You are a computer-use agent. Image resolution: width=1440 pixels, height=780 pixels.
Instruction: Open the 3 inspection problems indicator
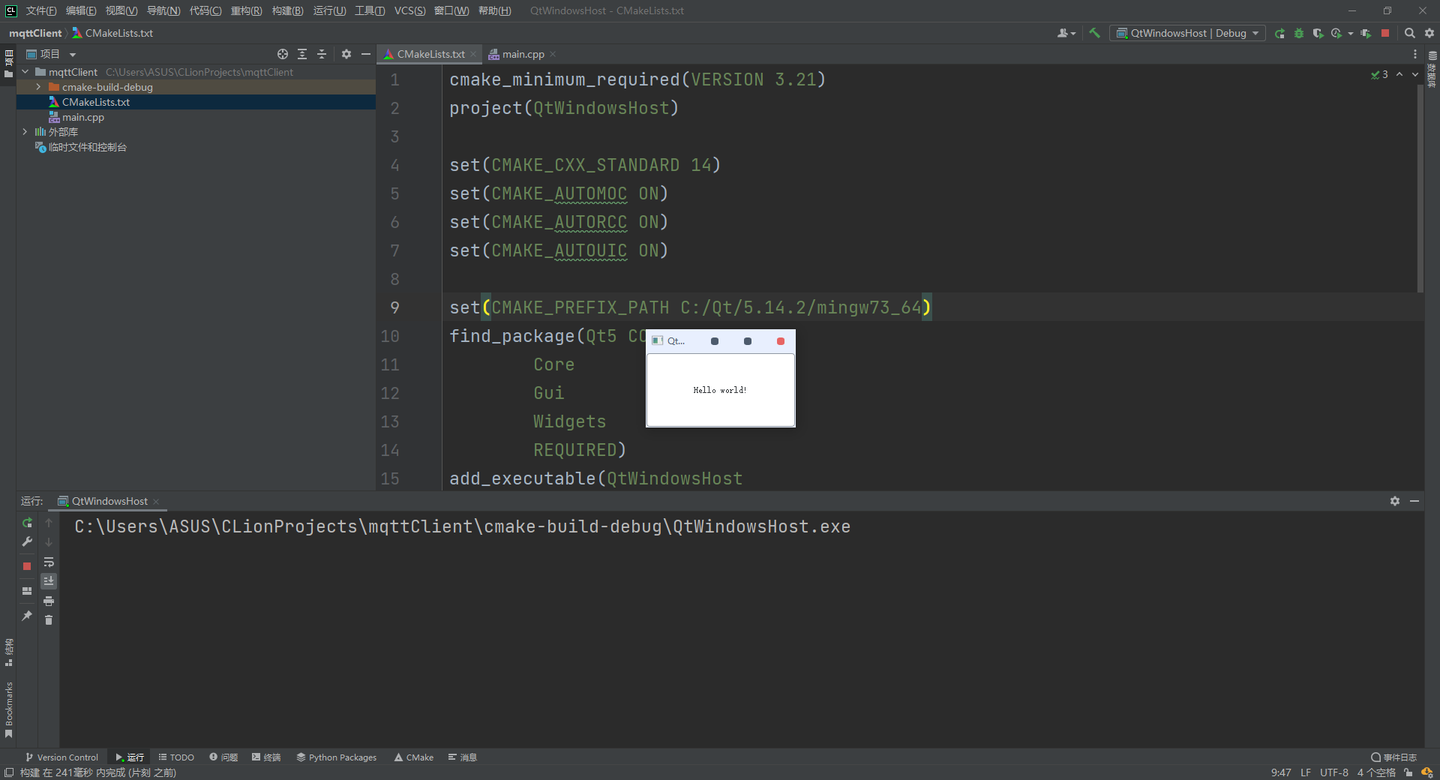[1380, 75]
